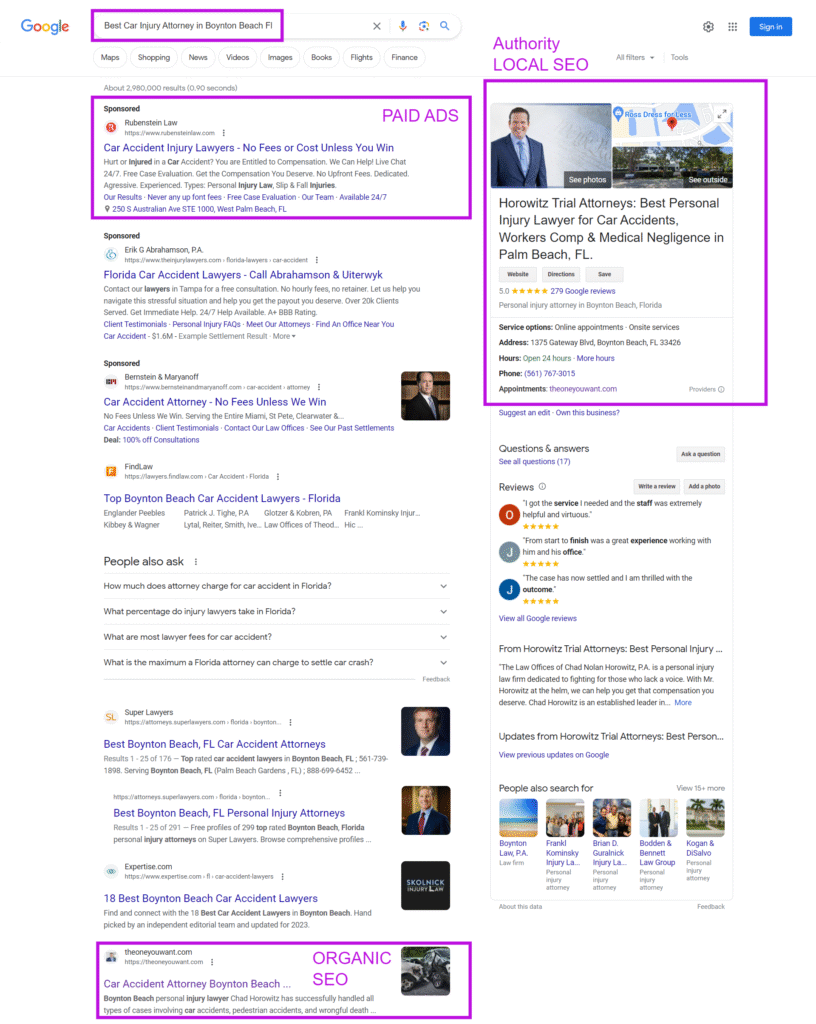Expand 'What percentage do injury lawyers take' question
This screenshot has width=816, height=1024.
pos(276,611)
